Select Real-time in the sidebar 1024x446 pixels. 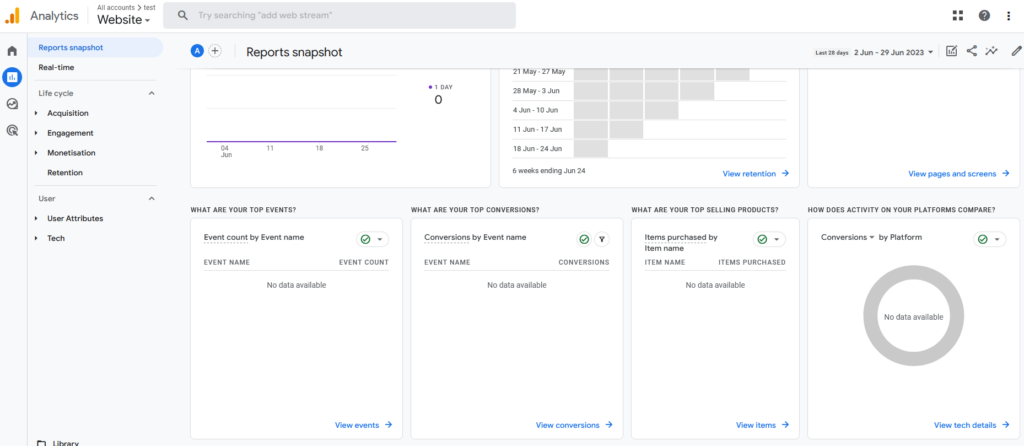tap(56, 67)
